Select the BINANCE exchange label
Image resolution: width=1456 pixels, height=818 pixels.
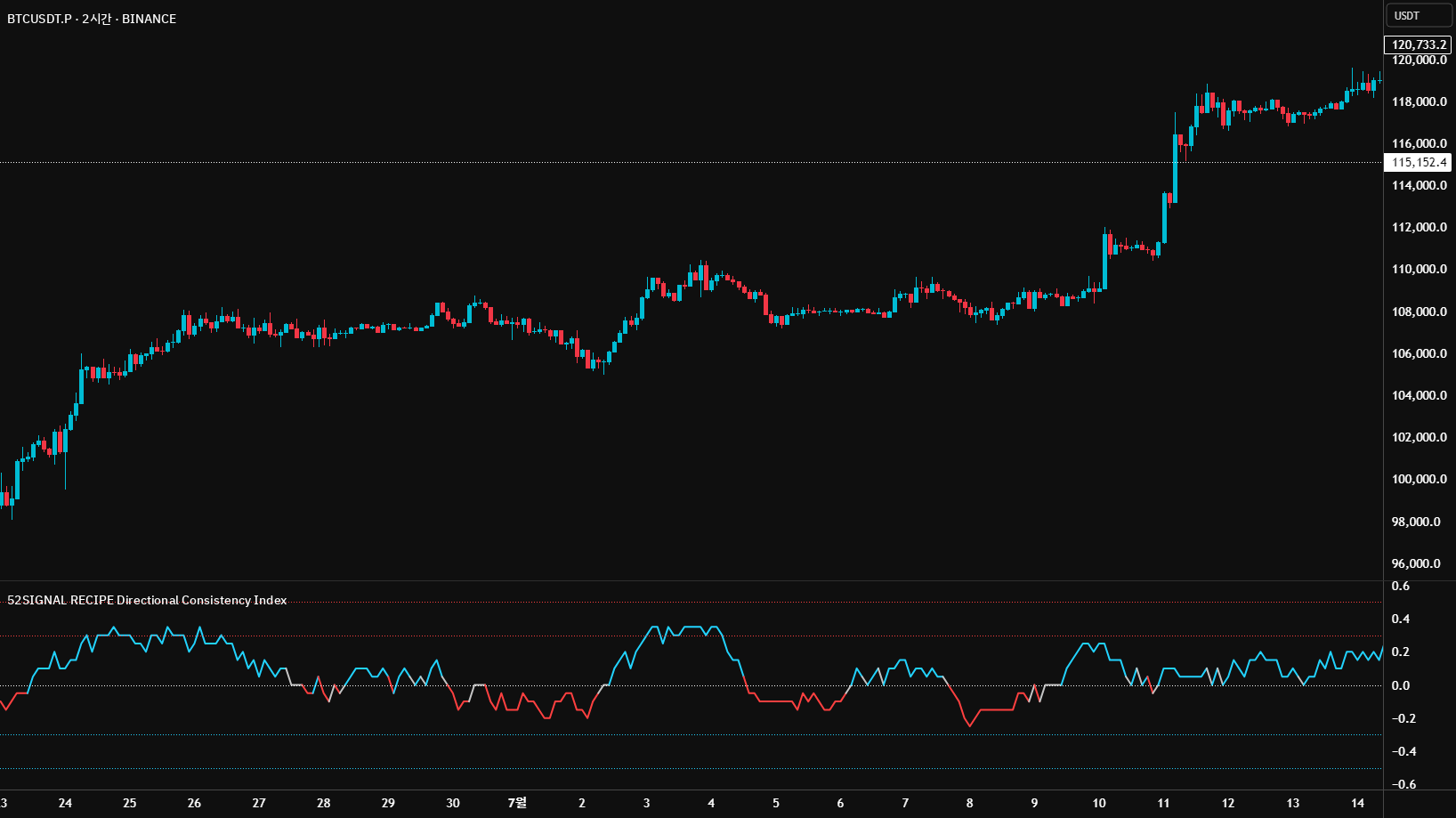pos(149,18)
